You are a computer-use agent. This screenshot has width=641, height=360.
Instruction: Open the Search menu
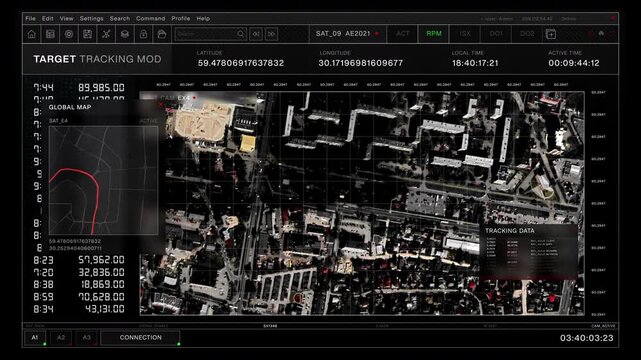click(x=120, y=18)
